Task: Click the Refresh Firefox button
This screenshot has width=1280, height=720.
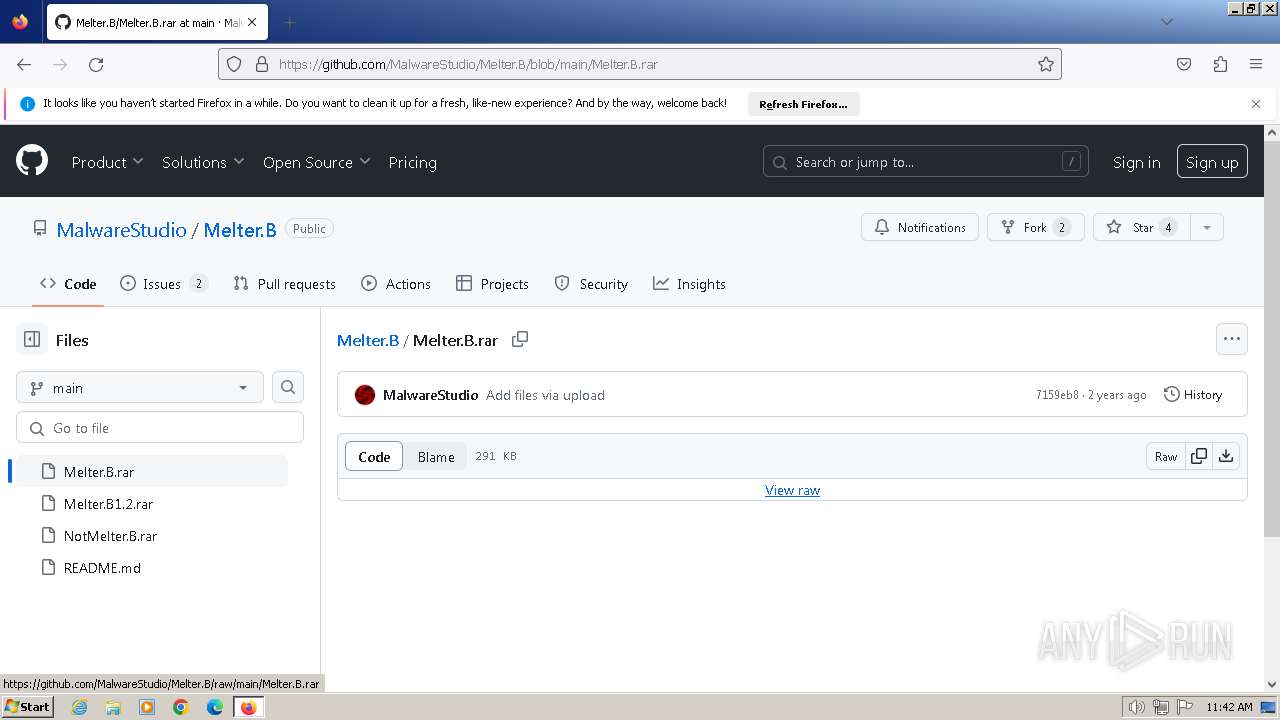Action: point(803,104)
